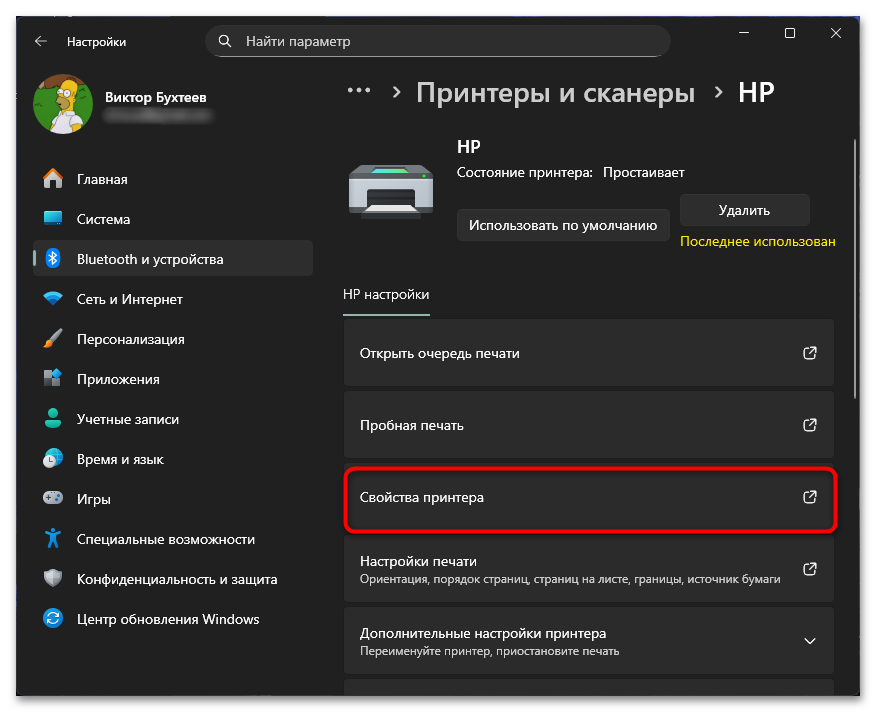Maximize the Settings window
This screenshot has width=876, height=712.
789,33
